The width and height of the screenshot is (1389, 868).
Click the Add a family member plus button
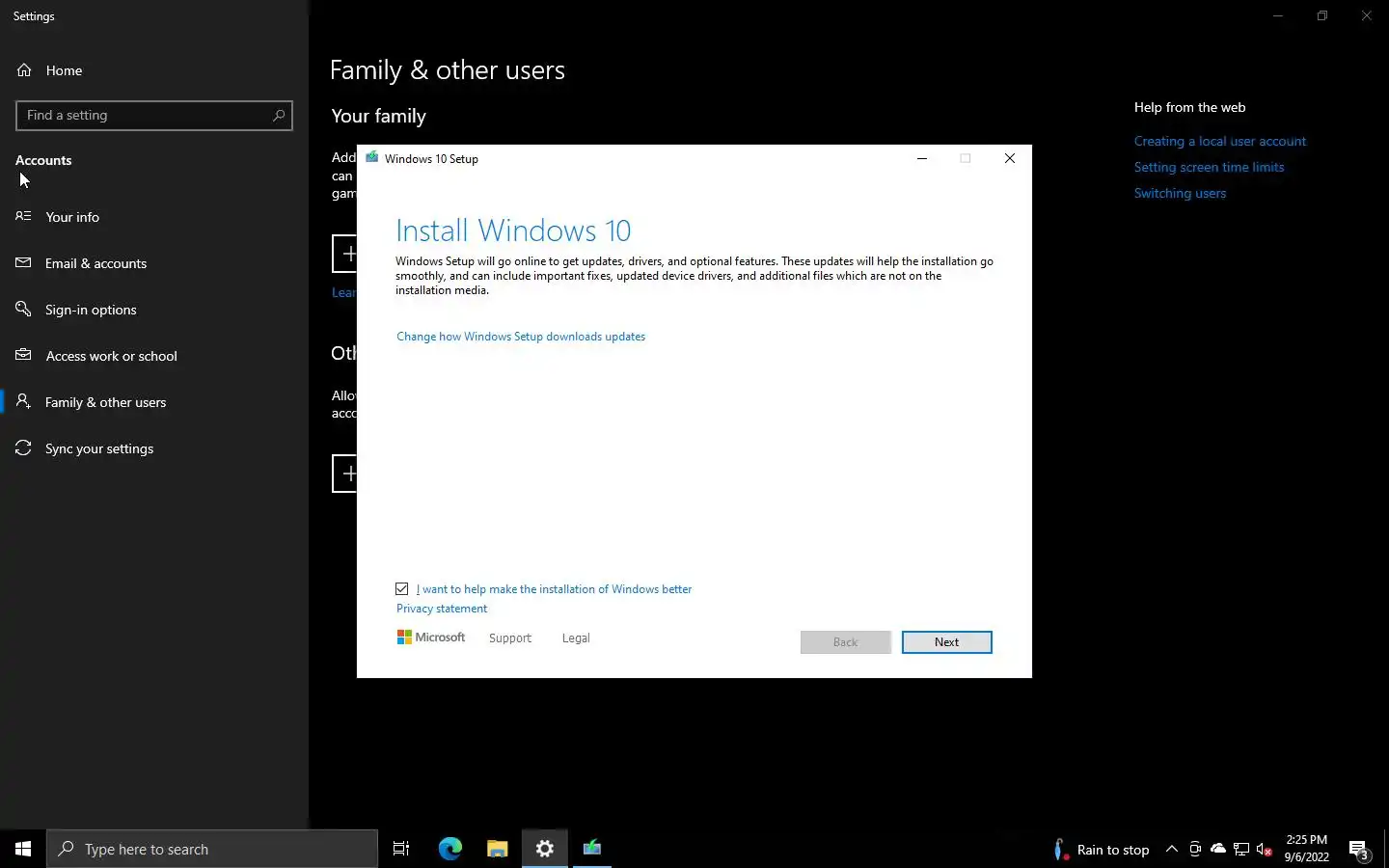[x=345, y=254]
